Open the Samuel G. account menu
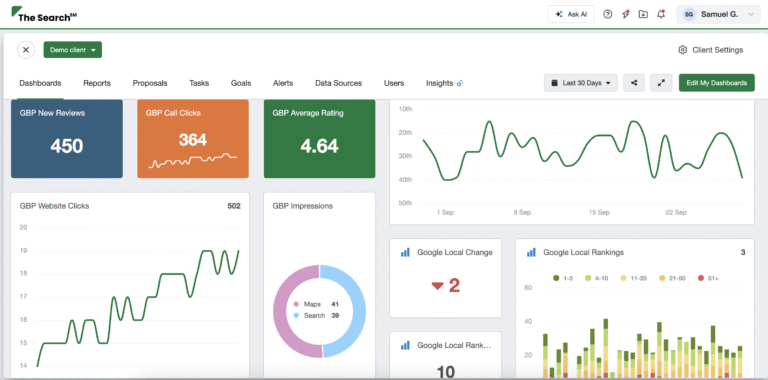 (719, 15)
